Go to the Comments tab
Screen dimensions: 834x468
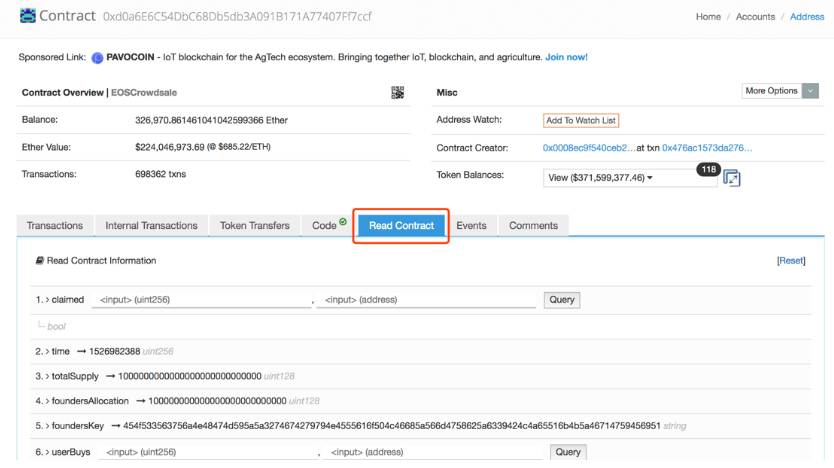(x=533, y=226)
